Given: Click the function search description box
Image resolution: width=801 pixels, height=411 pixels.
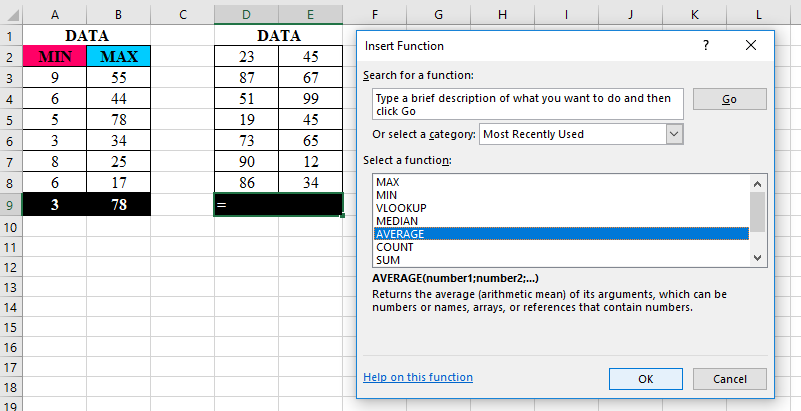Looking at the screenshot, I should coord(528,104).
